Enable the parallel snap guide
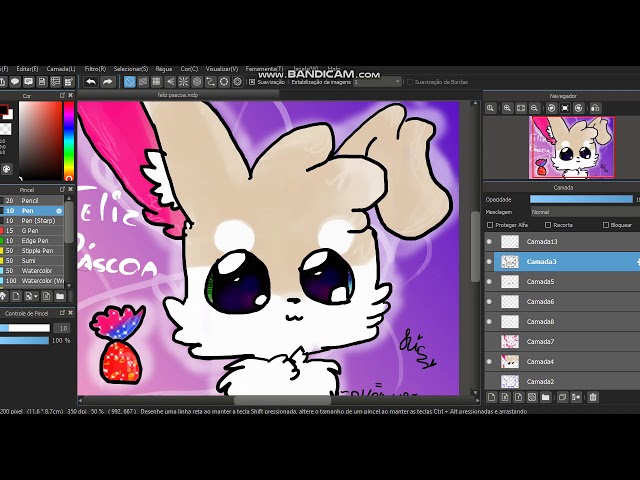The height and width of the screenshot is (480, 640). [x=143, y=82]
